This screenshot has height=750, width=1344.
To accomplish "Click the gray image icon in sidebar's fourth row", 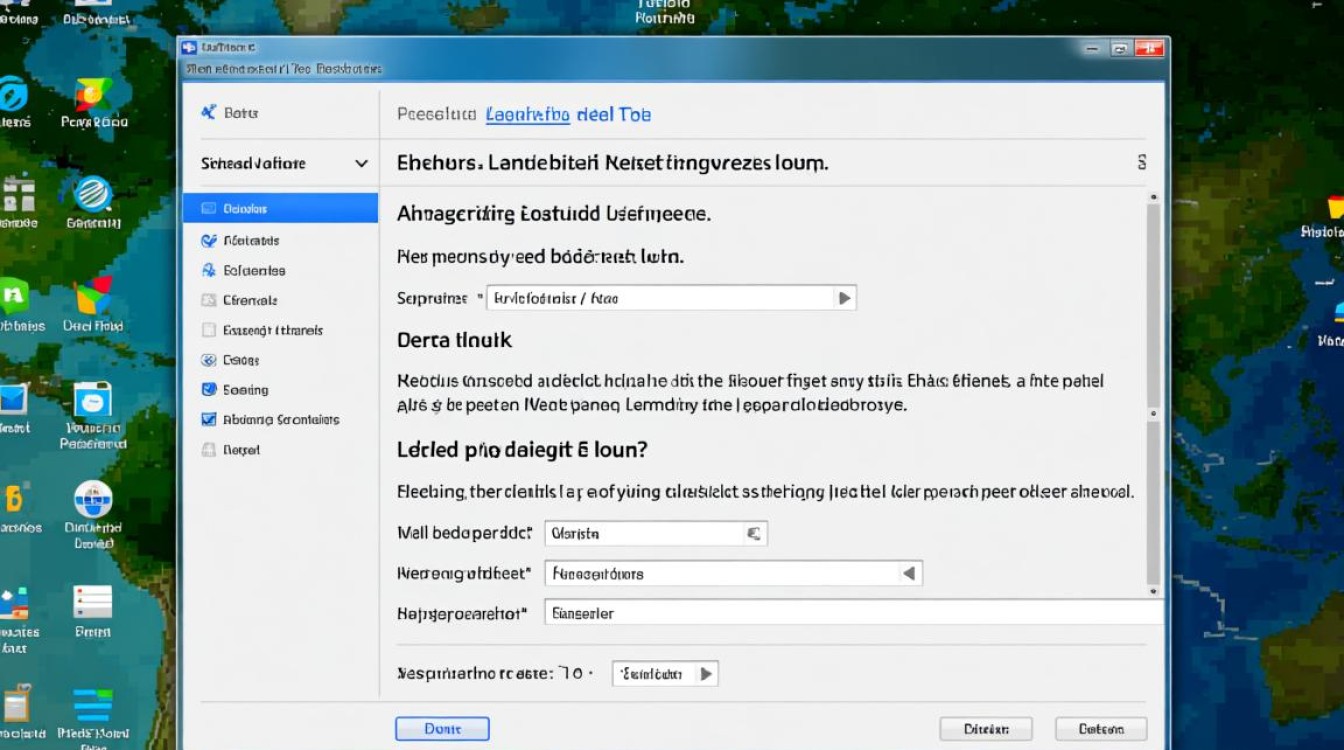I will 208,300.
